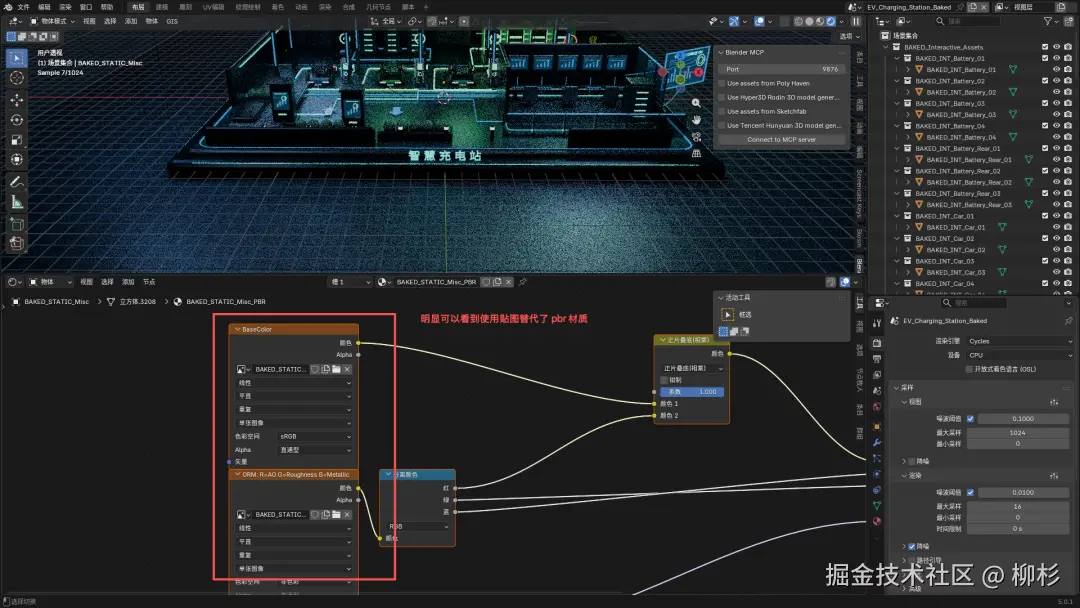Viewport: 1080px width, 608px height.
Task: Select the Rotate tool
Action: click(x=17, y=120)
